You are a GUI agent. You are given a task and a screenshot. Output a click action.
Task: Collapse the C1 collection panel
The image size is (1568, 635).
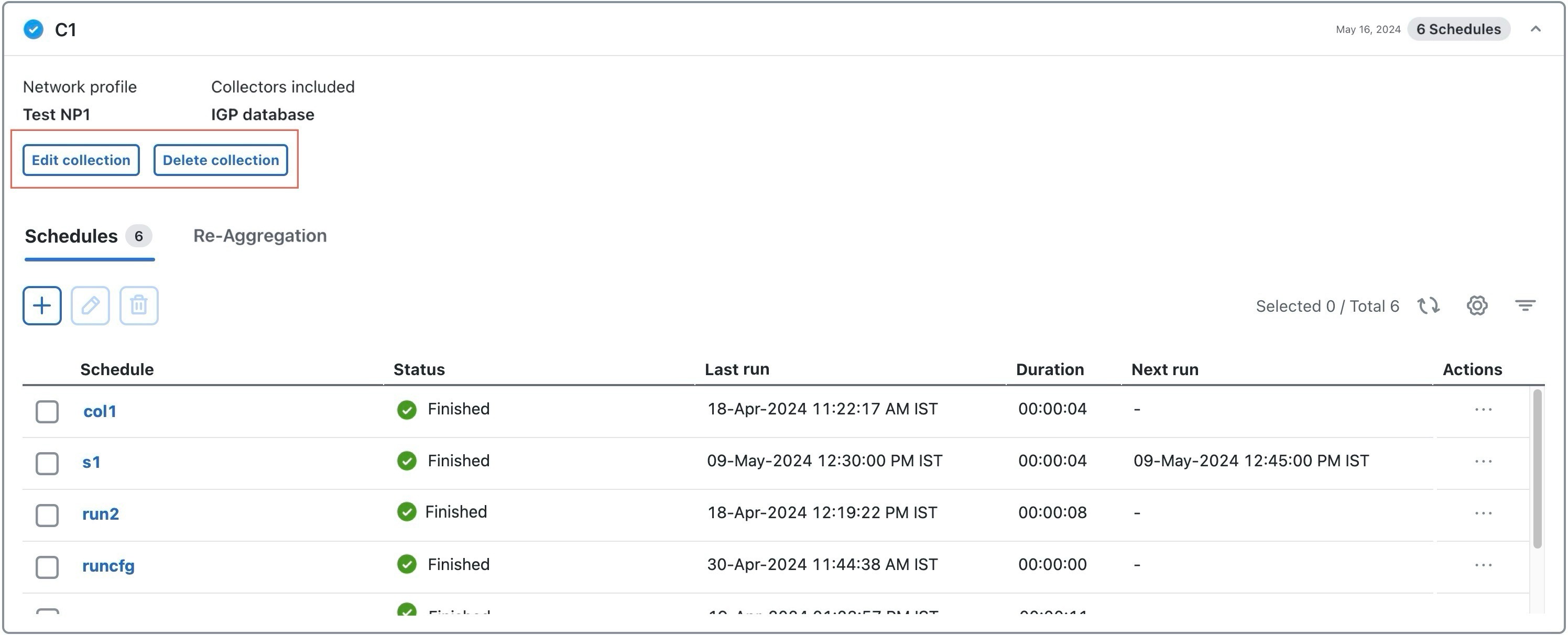click(x=1536, y=29)
